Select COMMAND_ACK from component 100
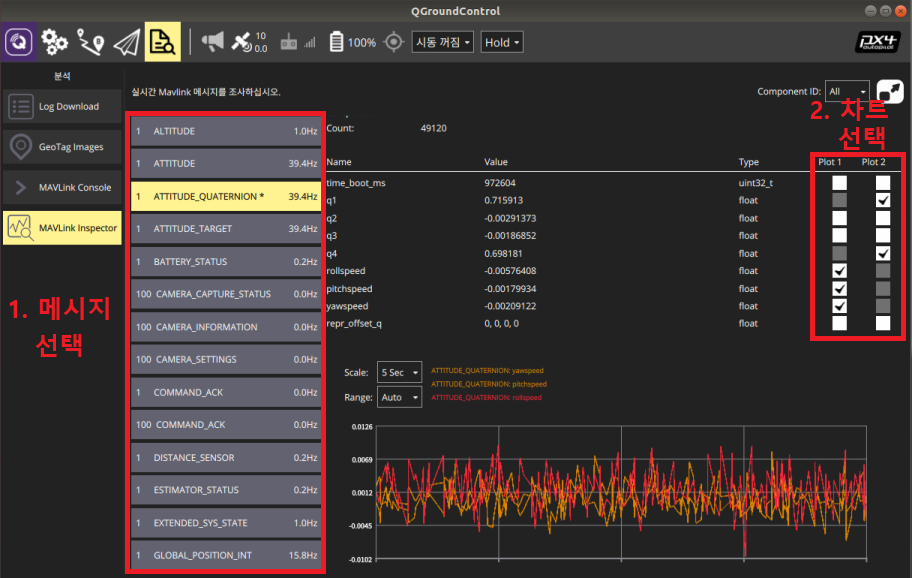 click(x=226, y=425)
